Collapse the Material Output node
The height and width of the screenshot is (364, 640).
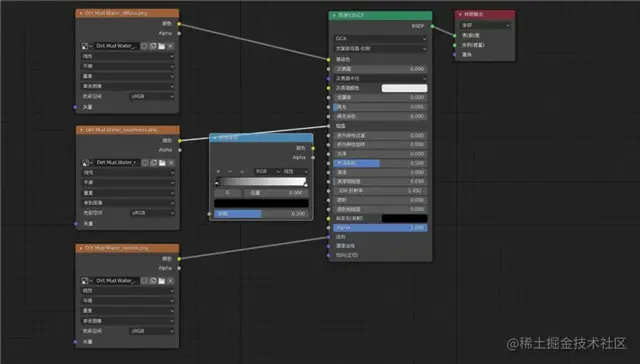[460, 14]
